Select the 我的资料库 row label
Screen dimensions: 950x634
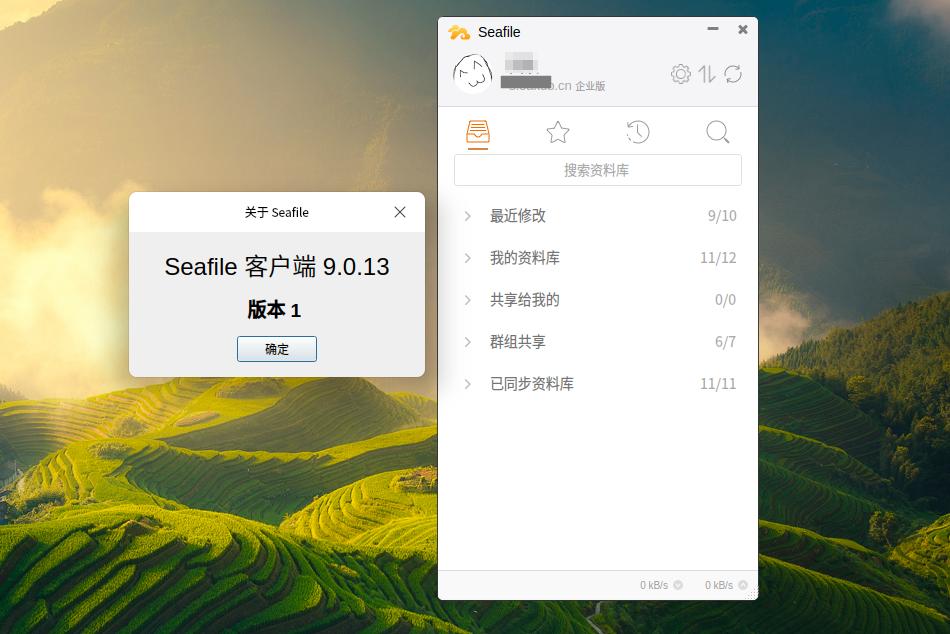525,258
